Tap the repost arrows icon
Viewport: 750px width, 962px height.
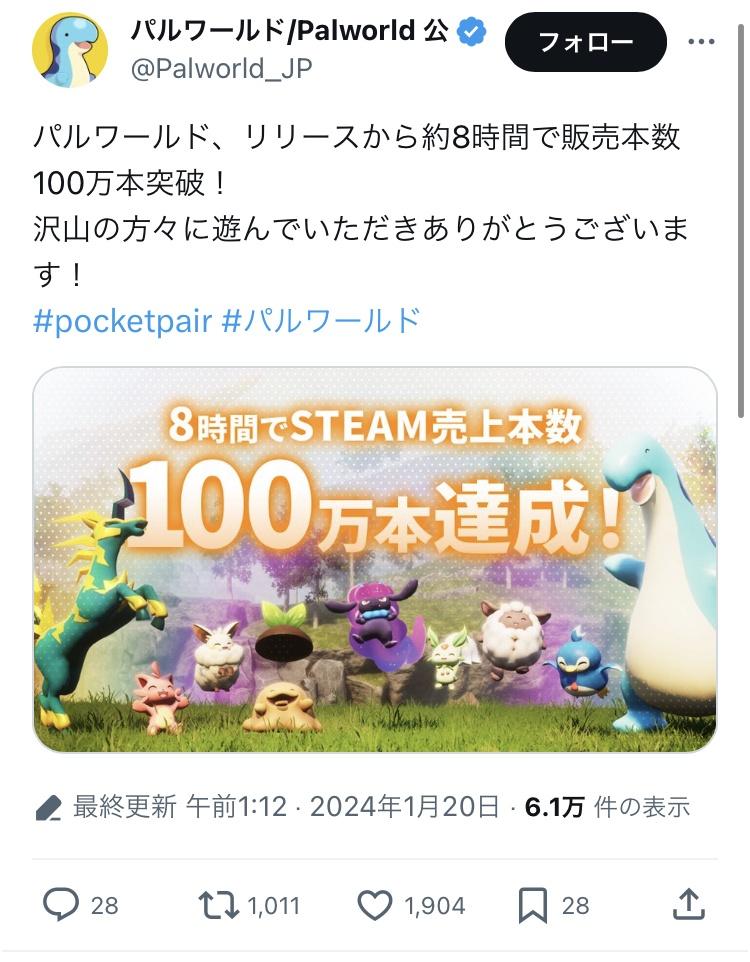[218, 905]
